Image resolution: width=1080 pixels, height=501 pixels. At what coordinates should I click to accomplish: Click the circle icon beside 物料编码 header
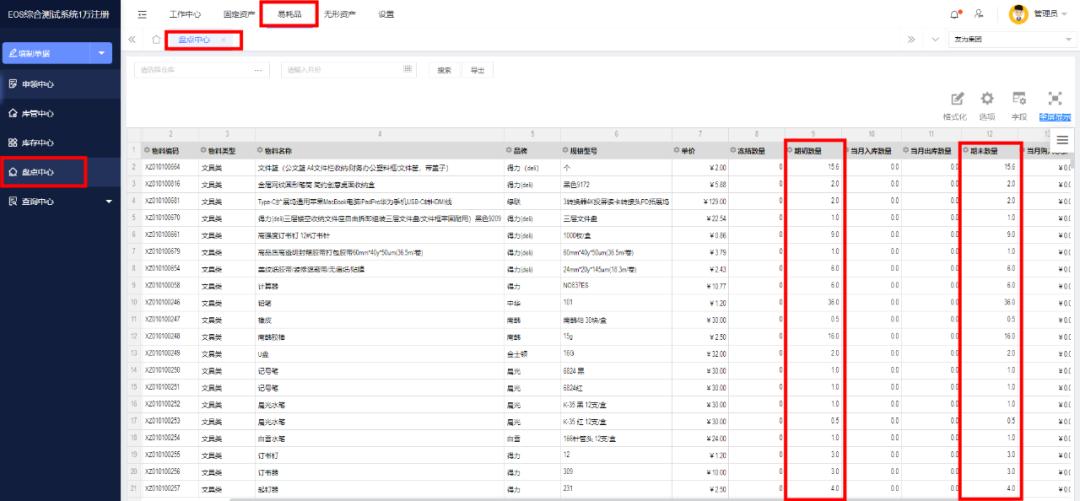pos(146,150)
